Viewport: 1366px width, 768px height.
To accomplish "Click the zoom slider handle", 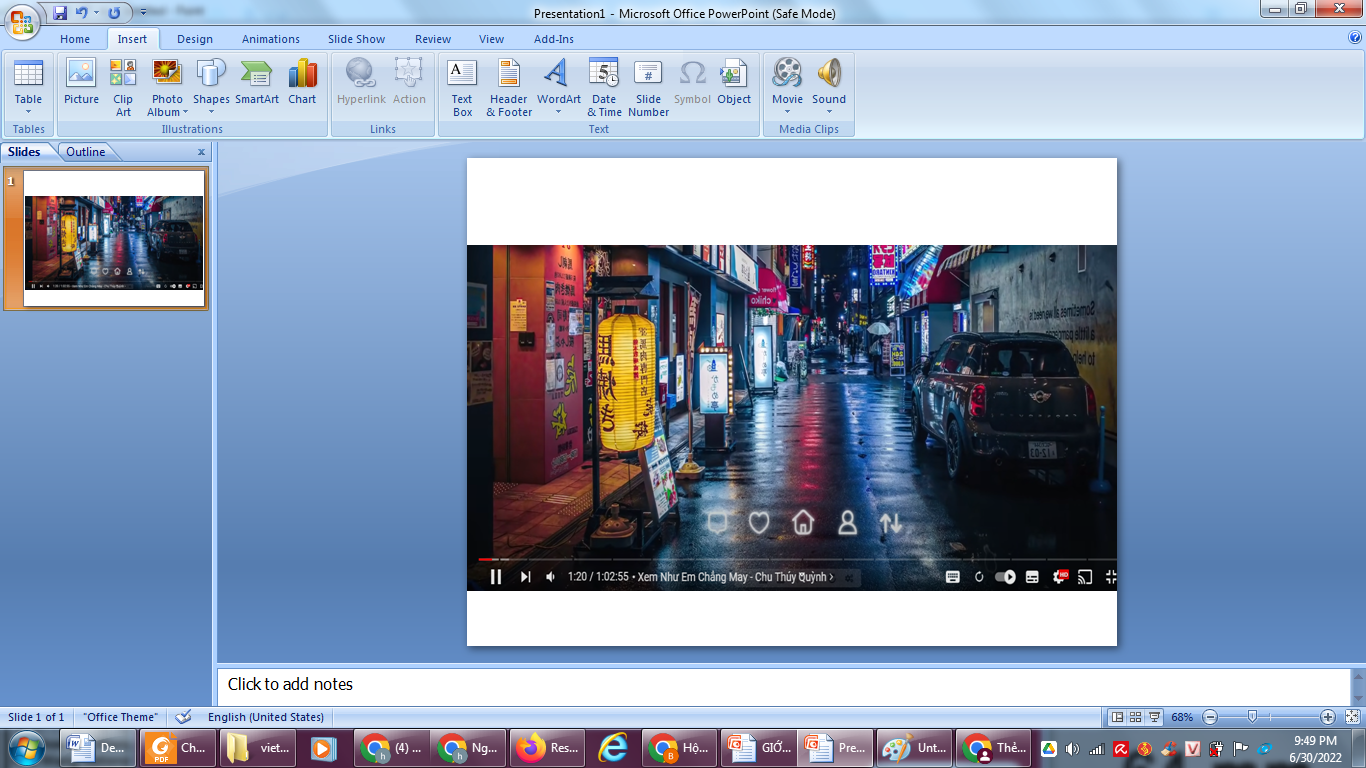I will click(x=1252, y=717).
